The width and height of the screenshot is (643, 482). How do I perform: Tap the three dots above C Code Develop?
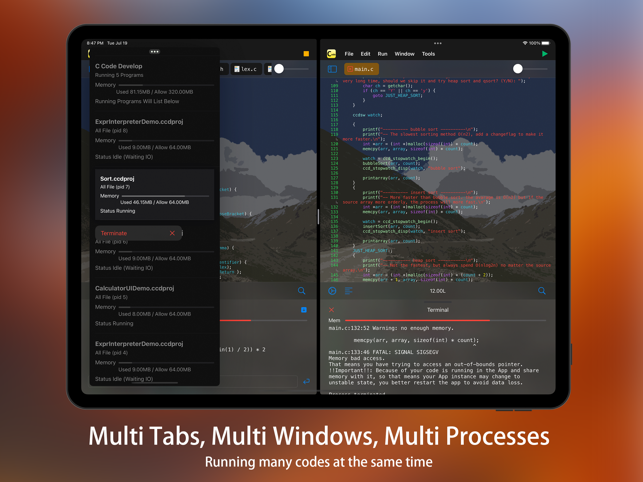pos(155,52)
